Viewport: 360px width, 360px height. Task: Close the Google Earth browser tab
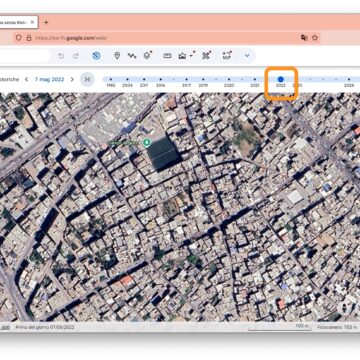pos(32,22)
